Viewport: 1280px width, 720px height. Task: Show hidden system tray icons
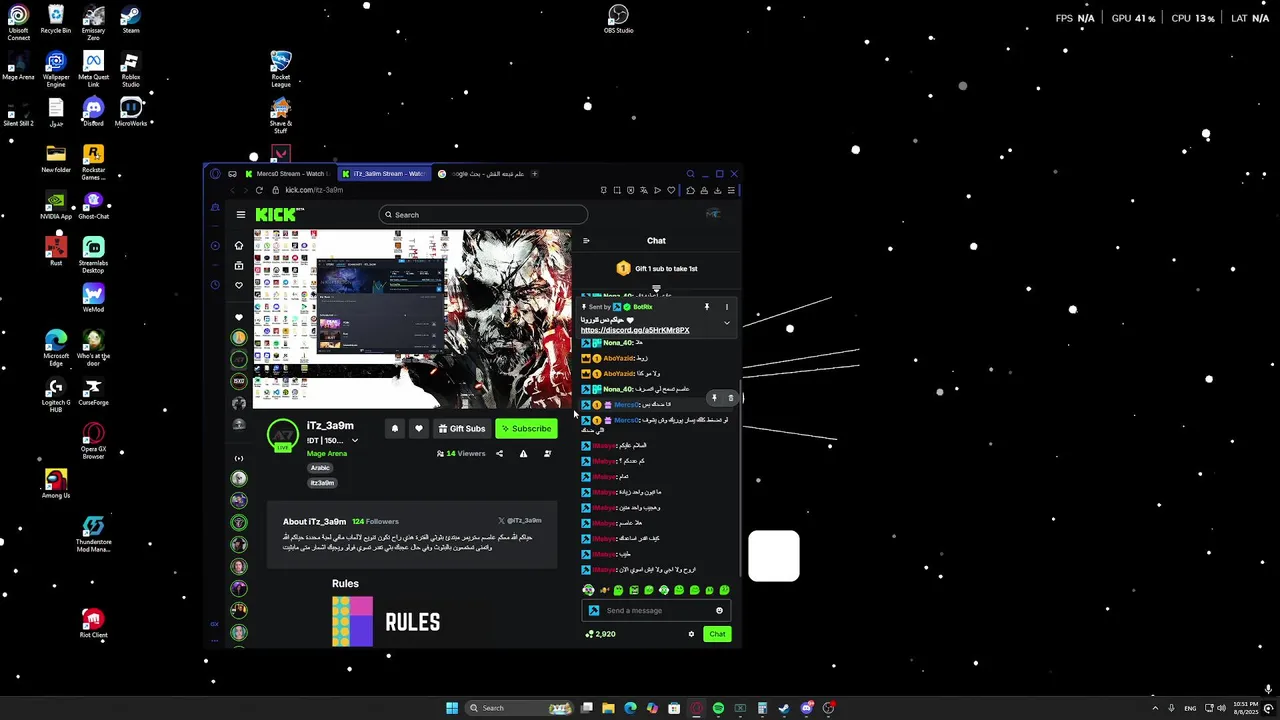coord(1155,708)
